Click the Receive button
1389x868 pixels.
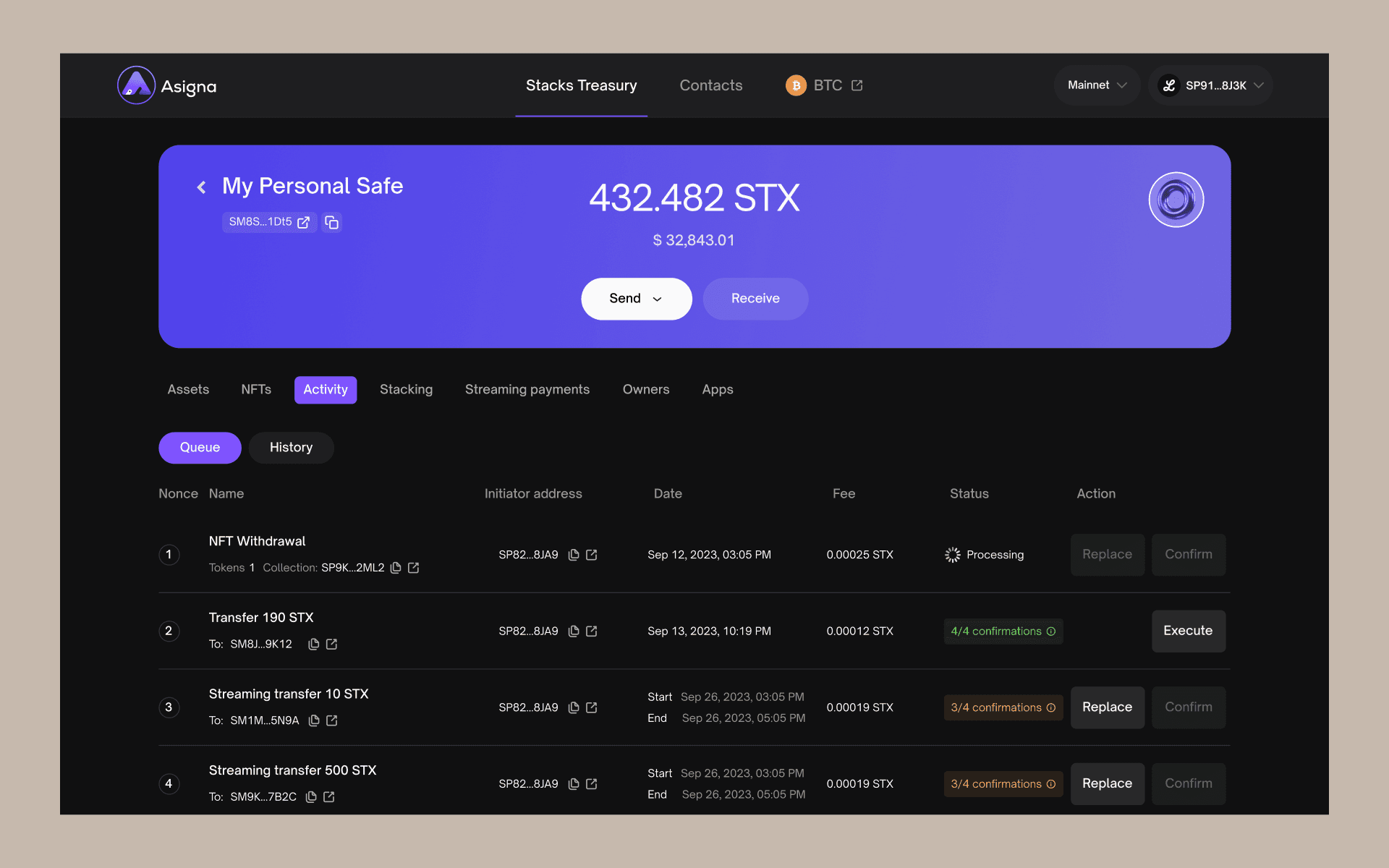click(755, 299)
